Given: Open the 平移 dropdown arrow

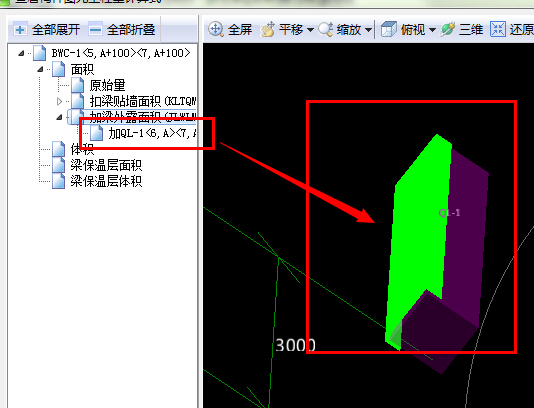Looking at the screenshot, I should coord(310,30).
